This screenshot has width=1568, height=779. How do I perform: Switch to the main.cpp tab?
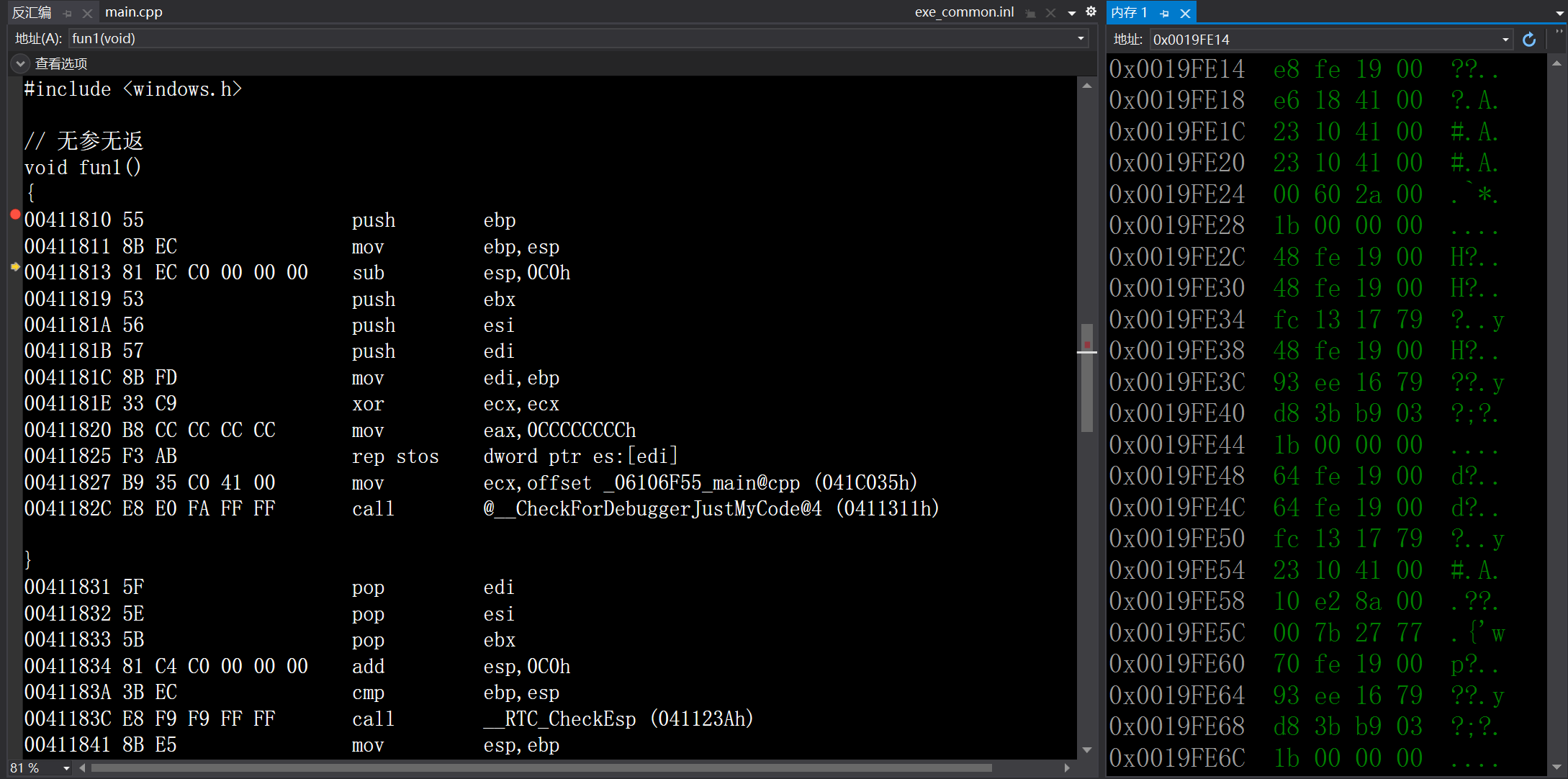(134, 12)
